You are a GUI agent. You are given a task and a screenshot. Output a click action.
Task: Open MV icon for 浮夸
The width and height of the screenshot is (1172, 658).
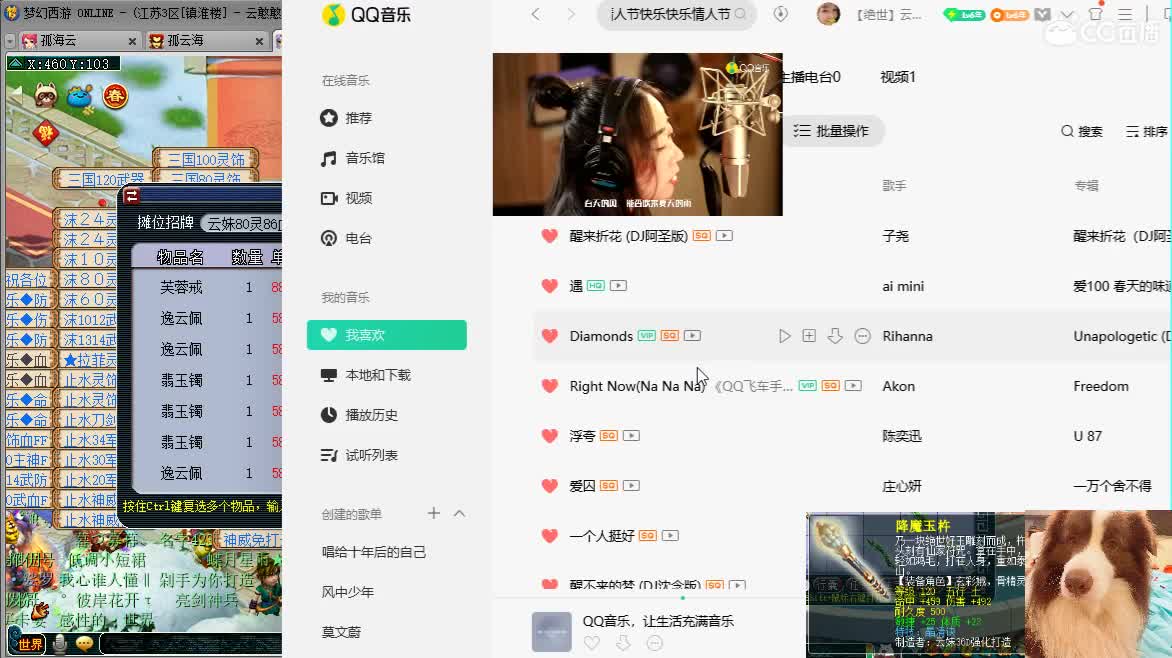[x=631, y=436]
